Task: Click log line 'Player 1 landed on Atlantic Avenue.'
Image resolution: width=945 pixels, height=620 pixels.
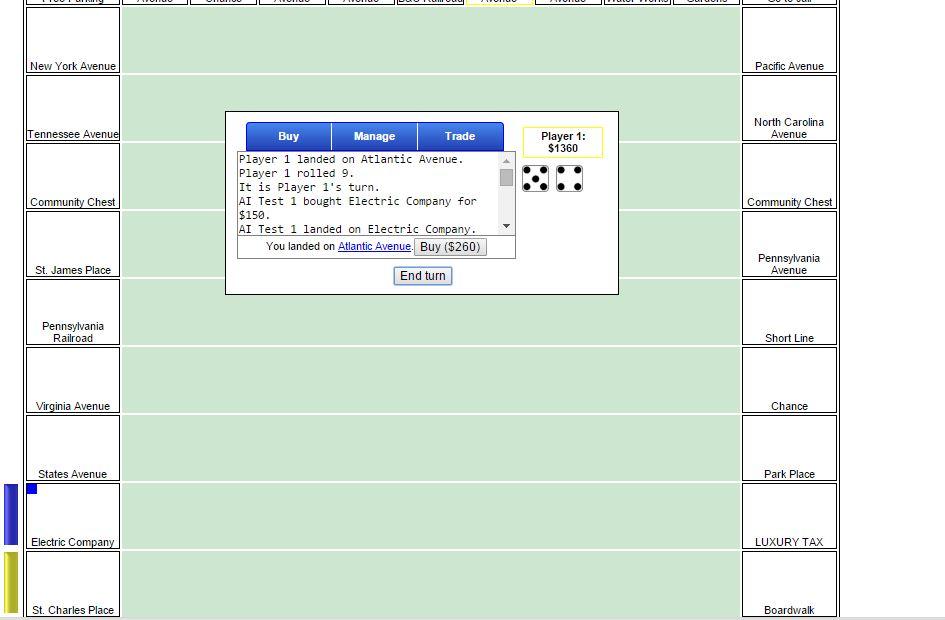Action: coord(351,160)
